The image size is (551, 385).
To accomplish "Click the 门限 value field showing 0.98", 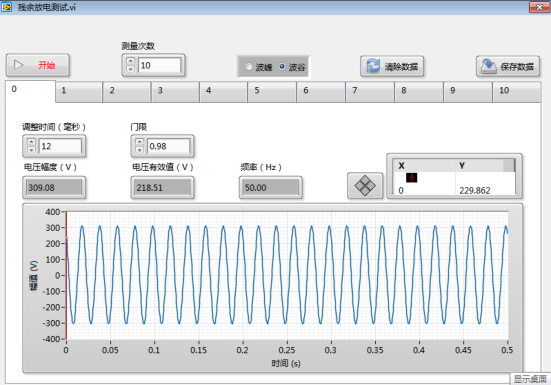I will (169, 146).
